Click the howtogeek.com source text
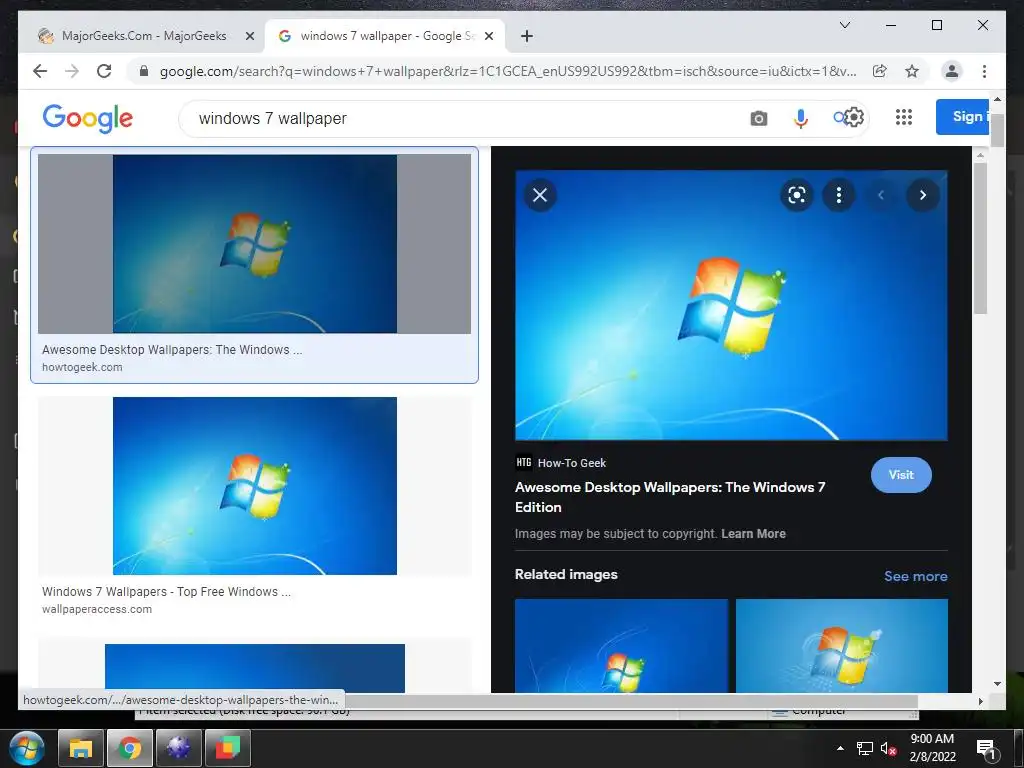 (82, 367)
